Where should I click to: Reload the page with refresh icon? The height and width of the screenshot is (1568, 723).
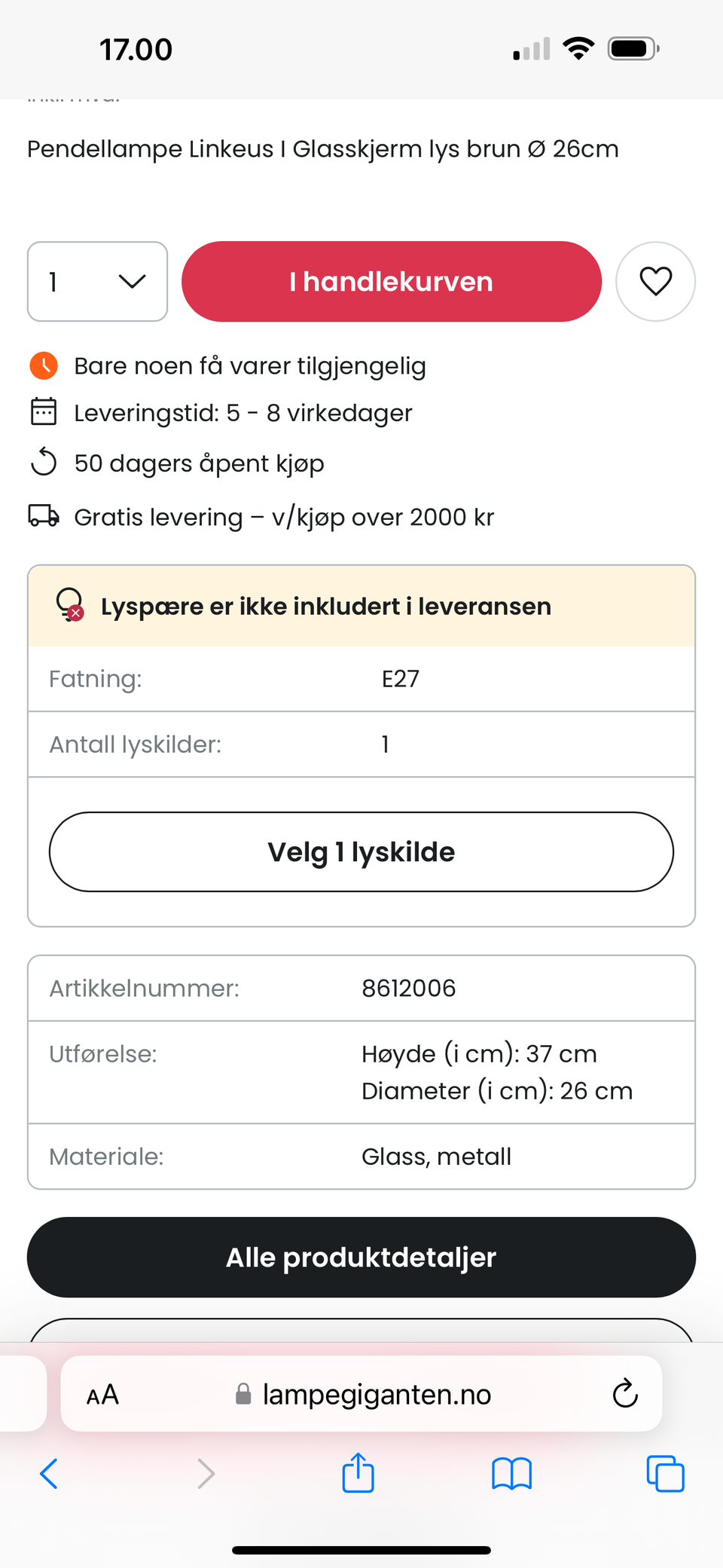point(625,1394)
